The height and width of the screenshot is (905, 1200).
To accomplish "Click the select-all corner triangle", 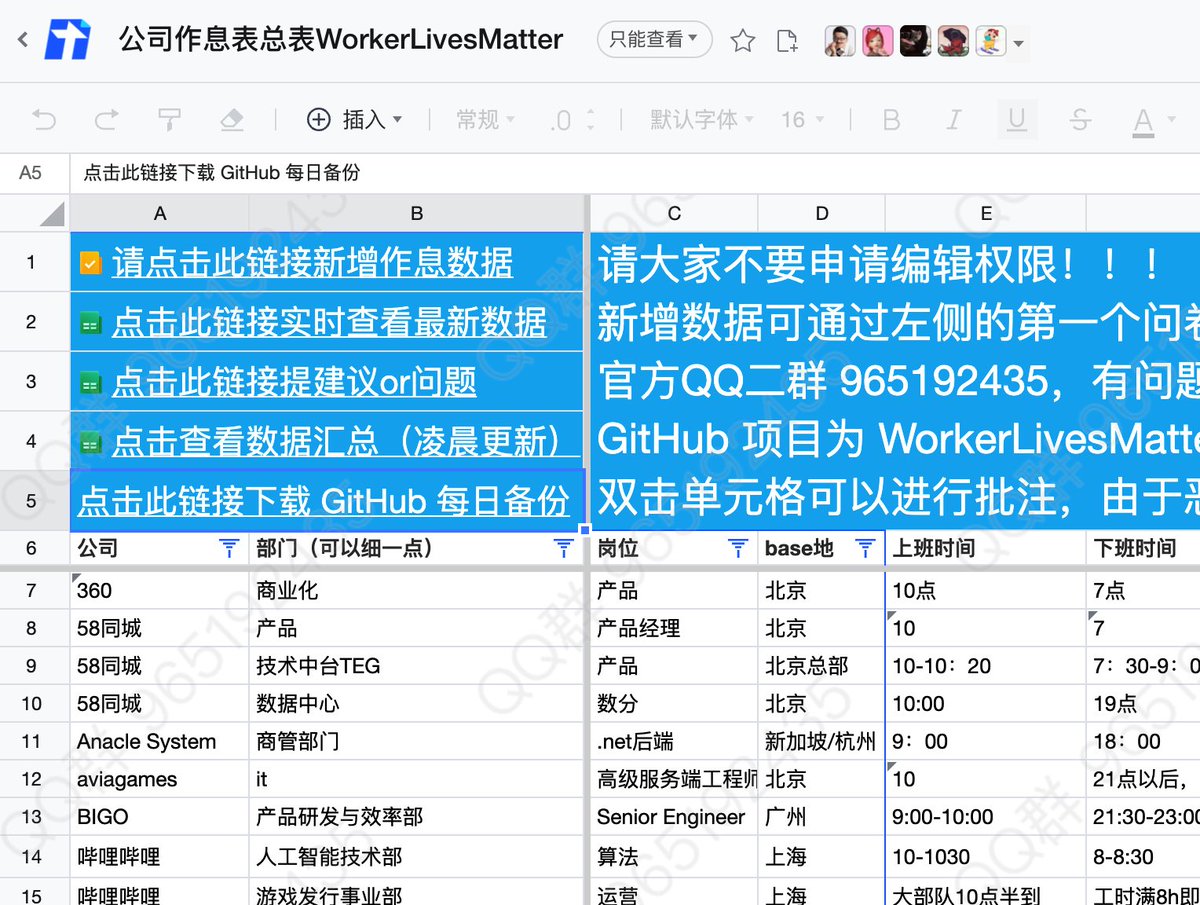I will pyautogui.click(x=53, y=213).
